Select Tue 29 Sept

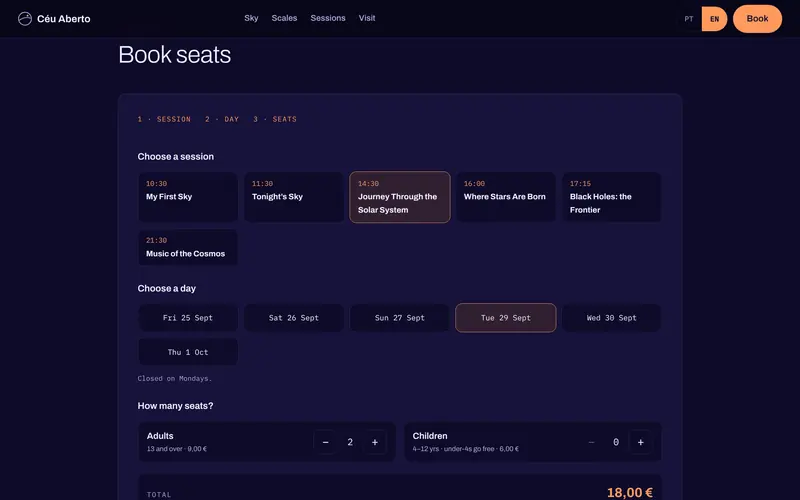click(x=506, y=318)
